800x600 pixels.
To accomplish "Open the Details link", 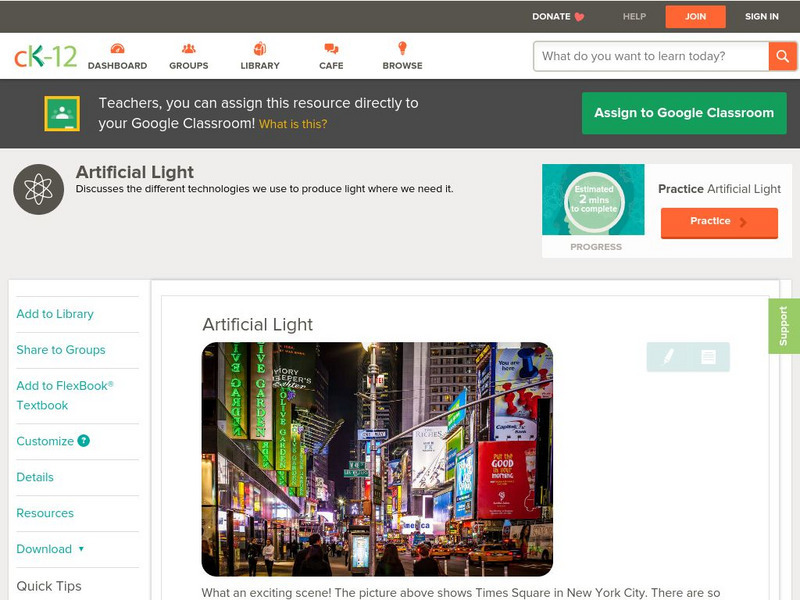I will click(35, 477).
